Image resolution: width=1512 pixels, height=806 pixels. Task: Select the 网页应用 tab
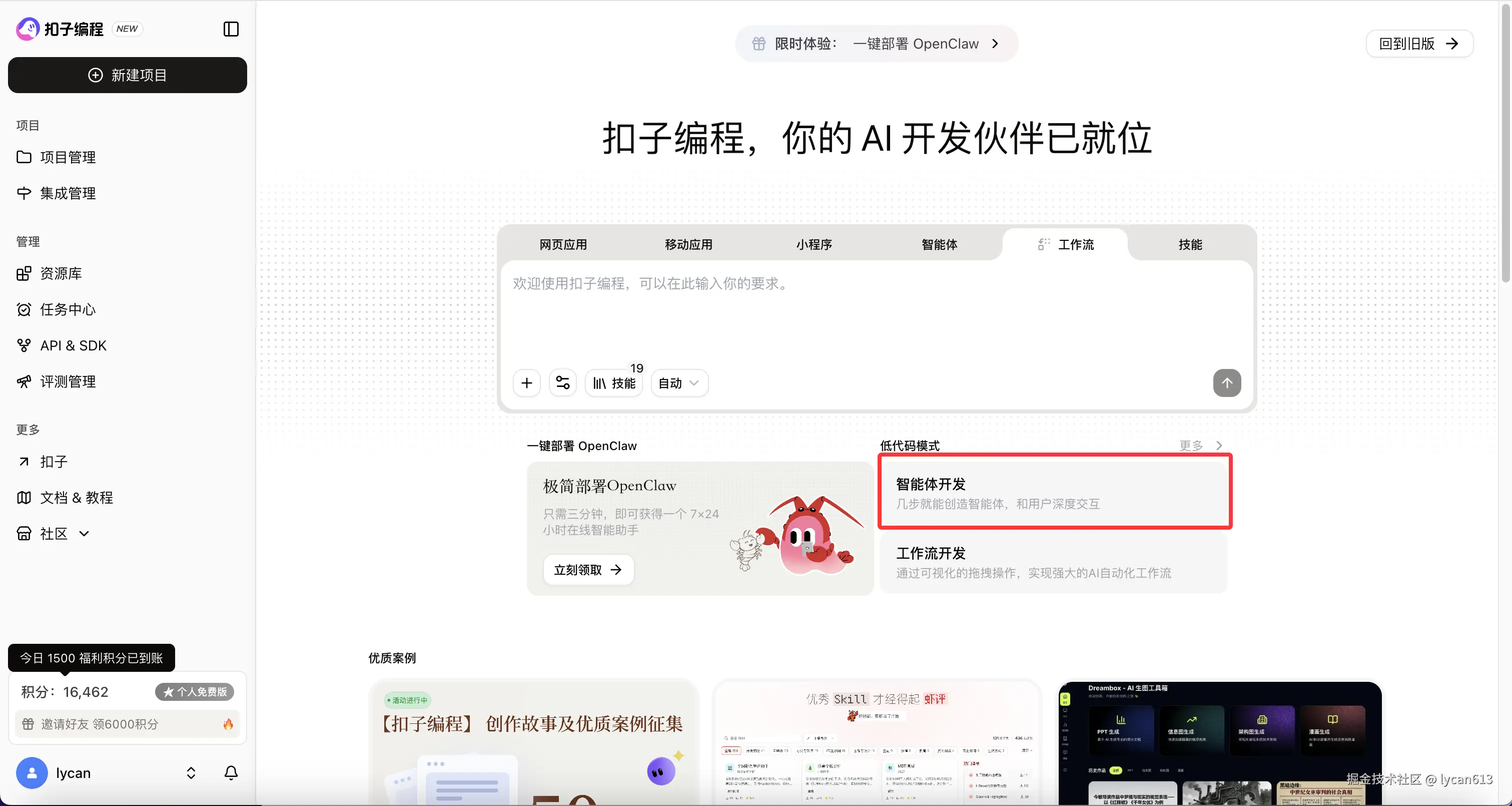tap(563, 244)
